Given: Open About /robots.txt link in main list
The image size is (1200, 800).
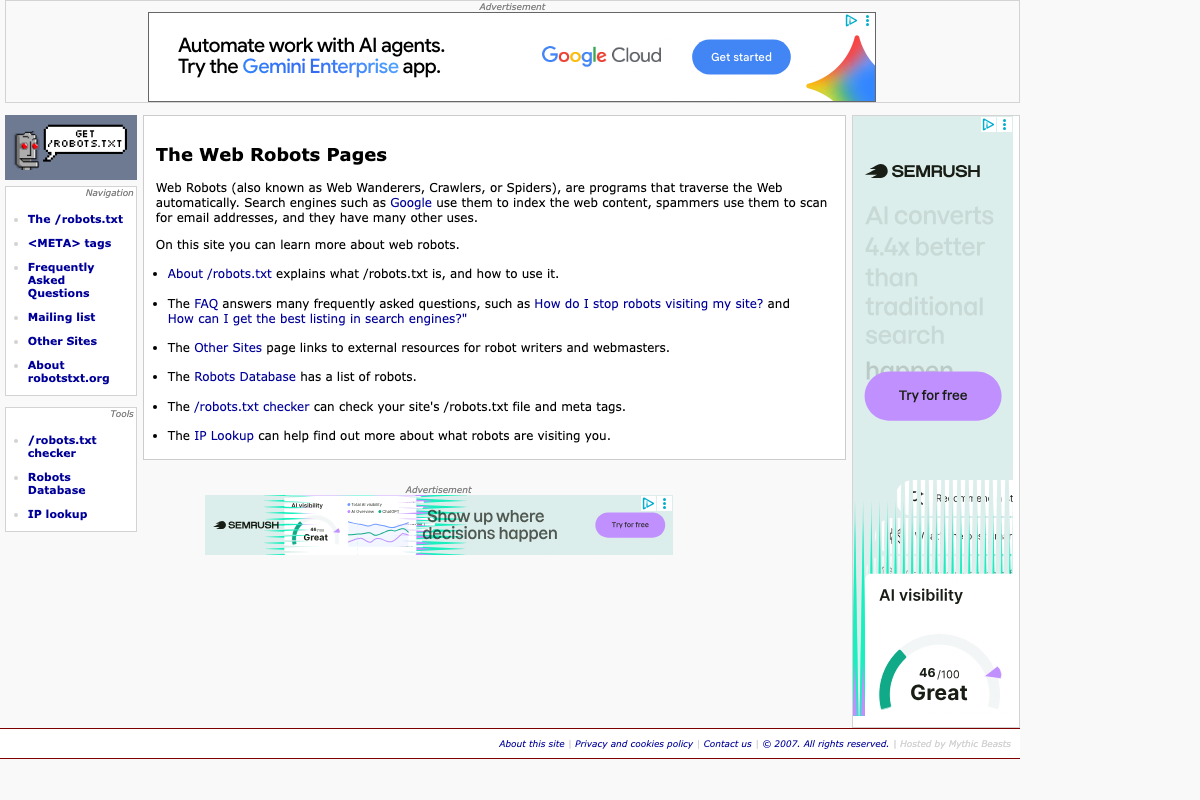Looking at the screenshot, I should pos(220,274).
